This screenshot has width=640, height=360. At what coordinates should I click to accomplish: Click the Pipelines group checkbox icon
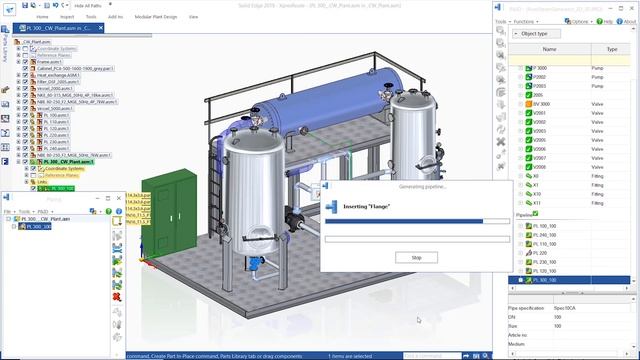click(x=535, y=213)
